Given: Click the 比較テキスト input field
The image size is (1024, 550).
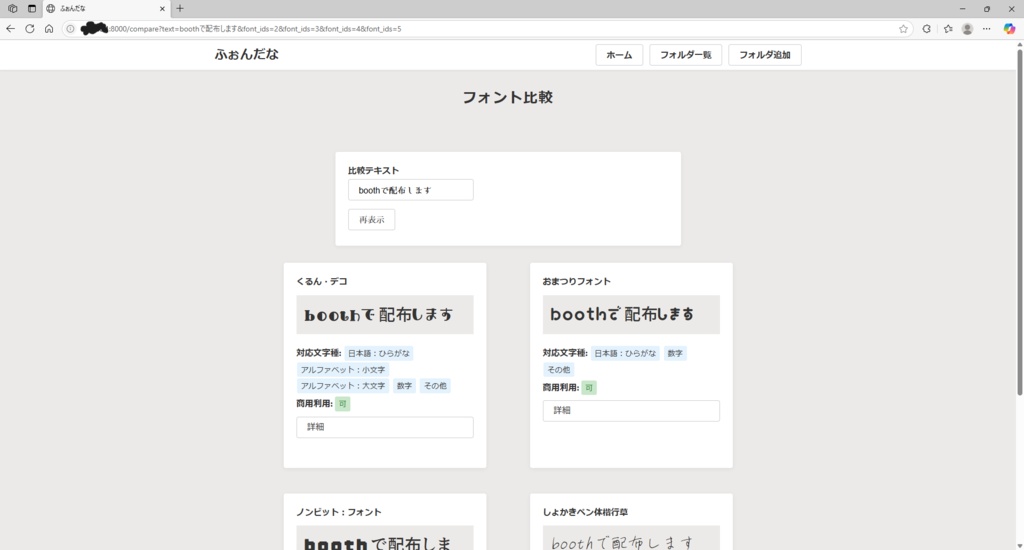Looking at the screenshot, I should [x=411, y=190].
